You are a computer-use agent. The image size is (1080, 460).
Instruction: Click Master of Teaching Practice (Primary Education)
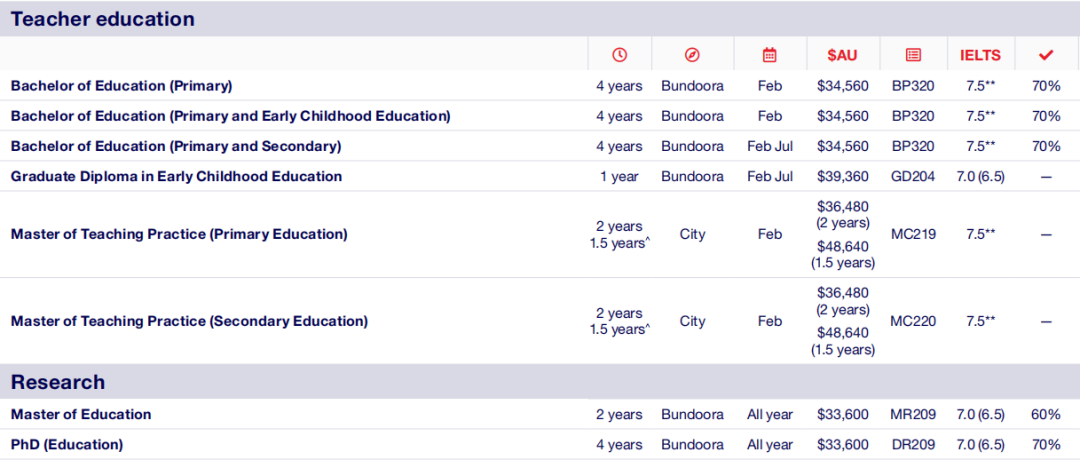[179, 234]
